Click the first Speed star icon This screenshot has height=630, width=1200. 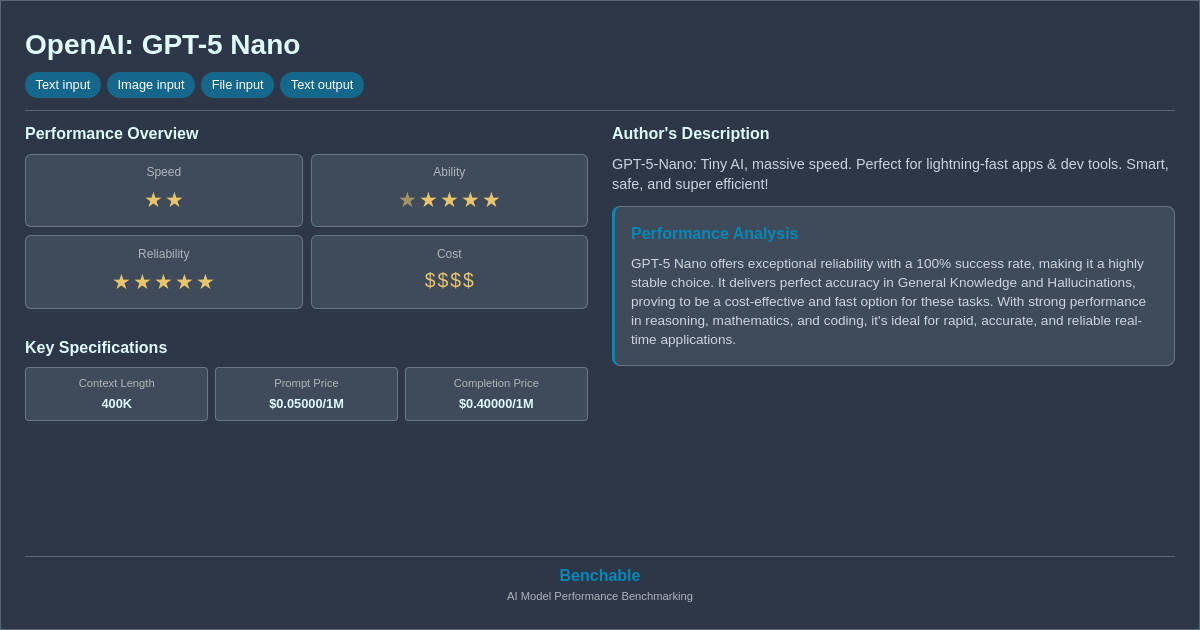[153, 199]
